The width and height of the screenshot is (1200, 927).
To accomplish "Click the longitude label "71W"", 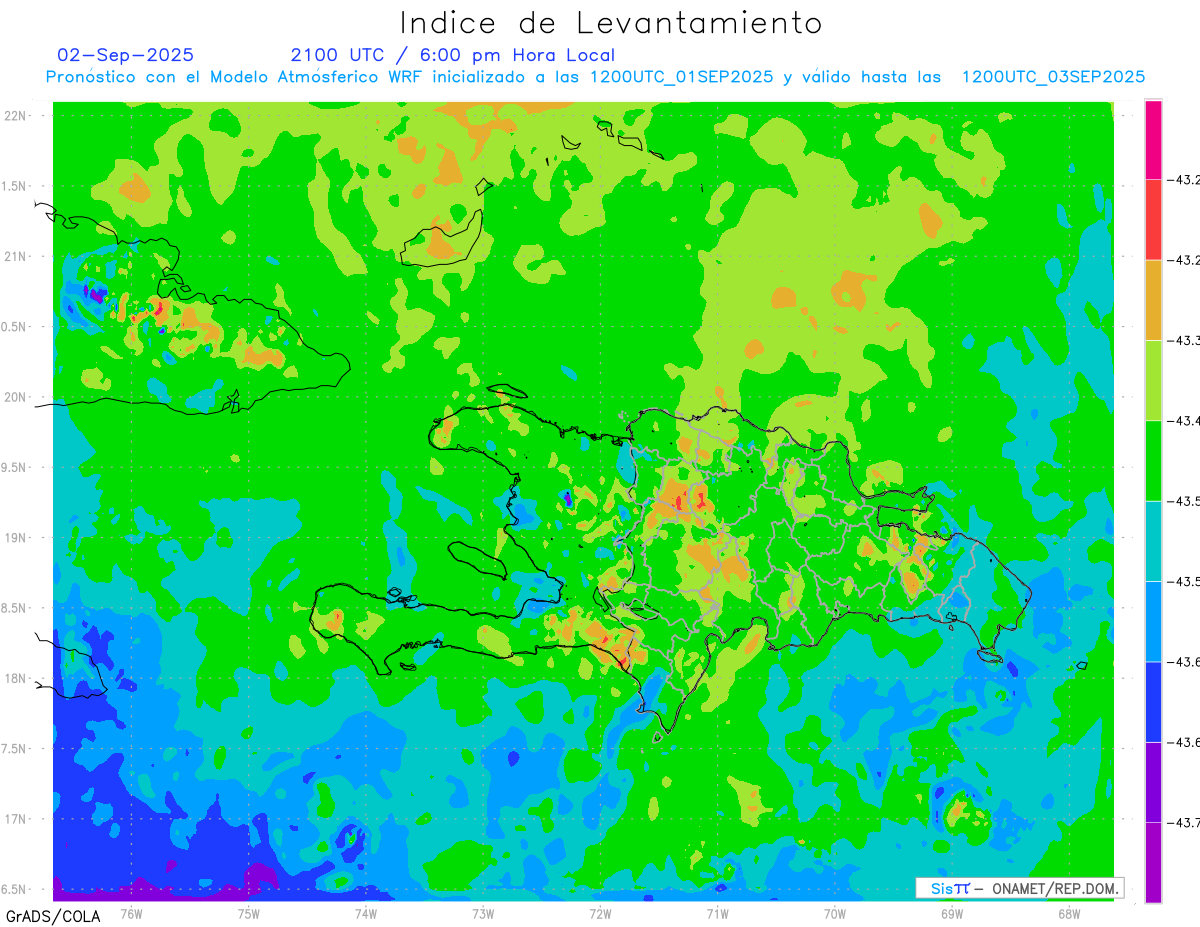I will click(717, 912).
